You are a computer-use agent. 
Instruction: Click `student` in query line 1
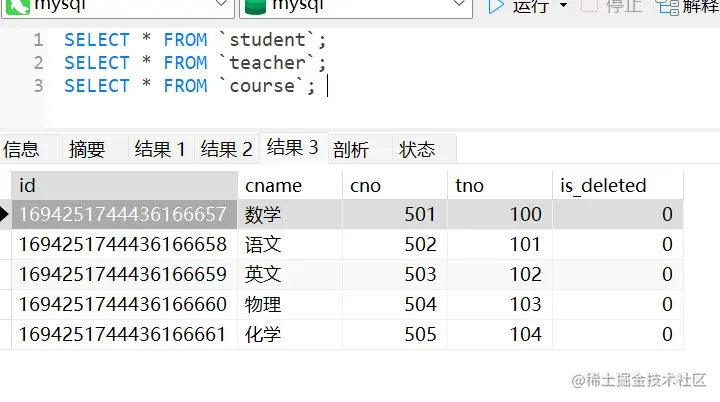point(267,40)
